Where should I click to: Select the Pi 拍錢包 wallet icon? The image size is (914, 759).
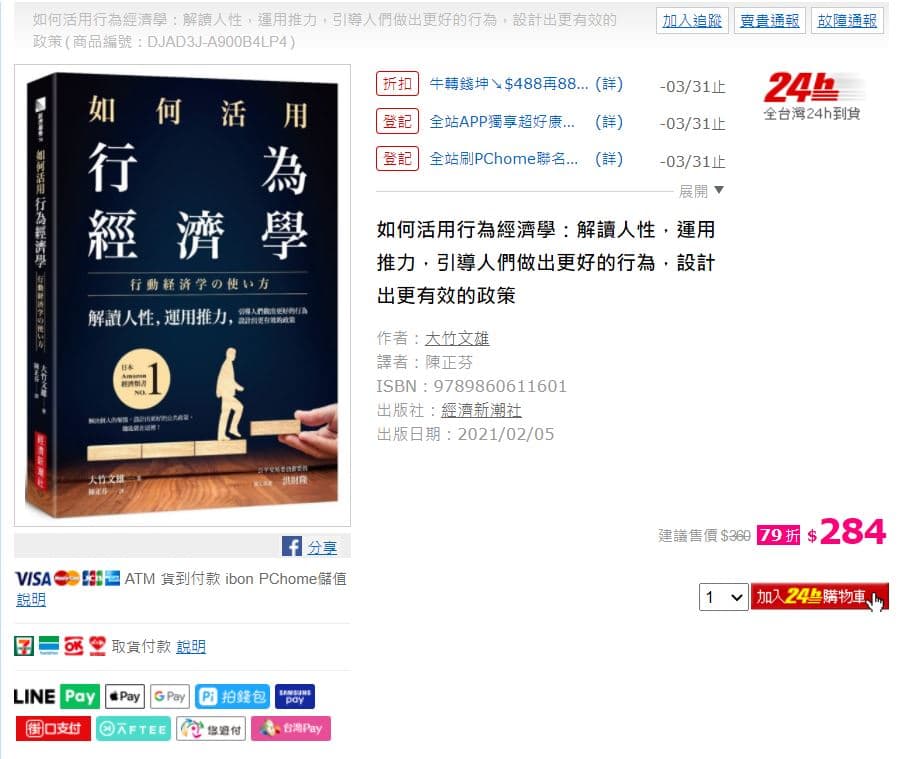coord(232,696)
